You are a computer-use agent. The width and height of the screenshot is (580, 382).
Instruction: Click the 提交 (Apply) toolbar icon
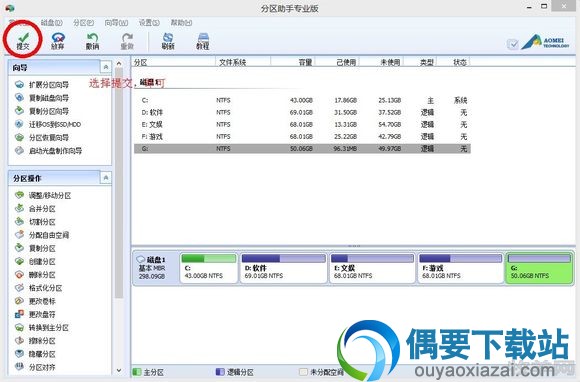[23, 41]
